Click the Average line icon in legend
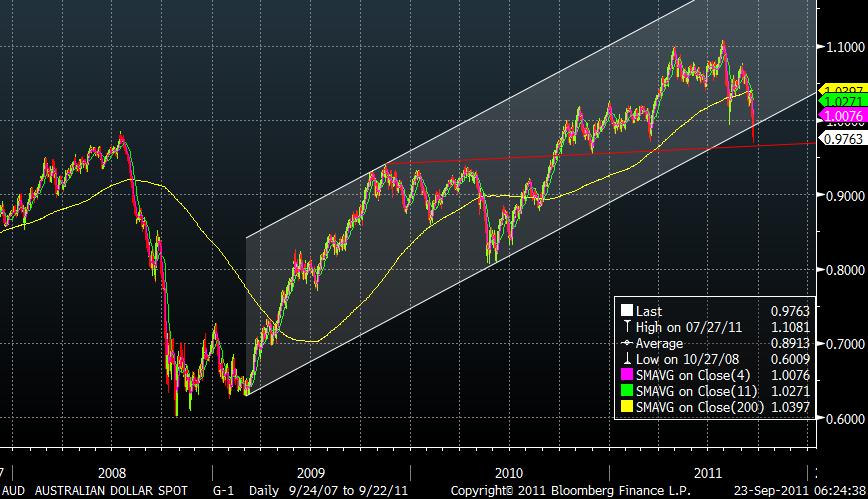This screenshot has width=868, height=499. [627, 343]
